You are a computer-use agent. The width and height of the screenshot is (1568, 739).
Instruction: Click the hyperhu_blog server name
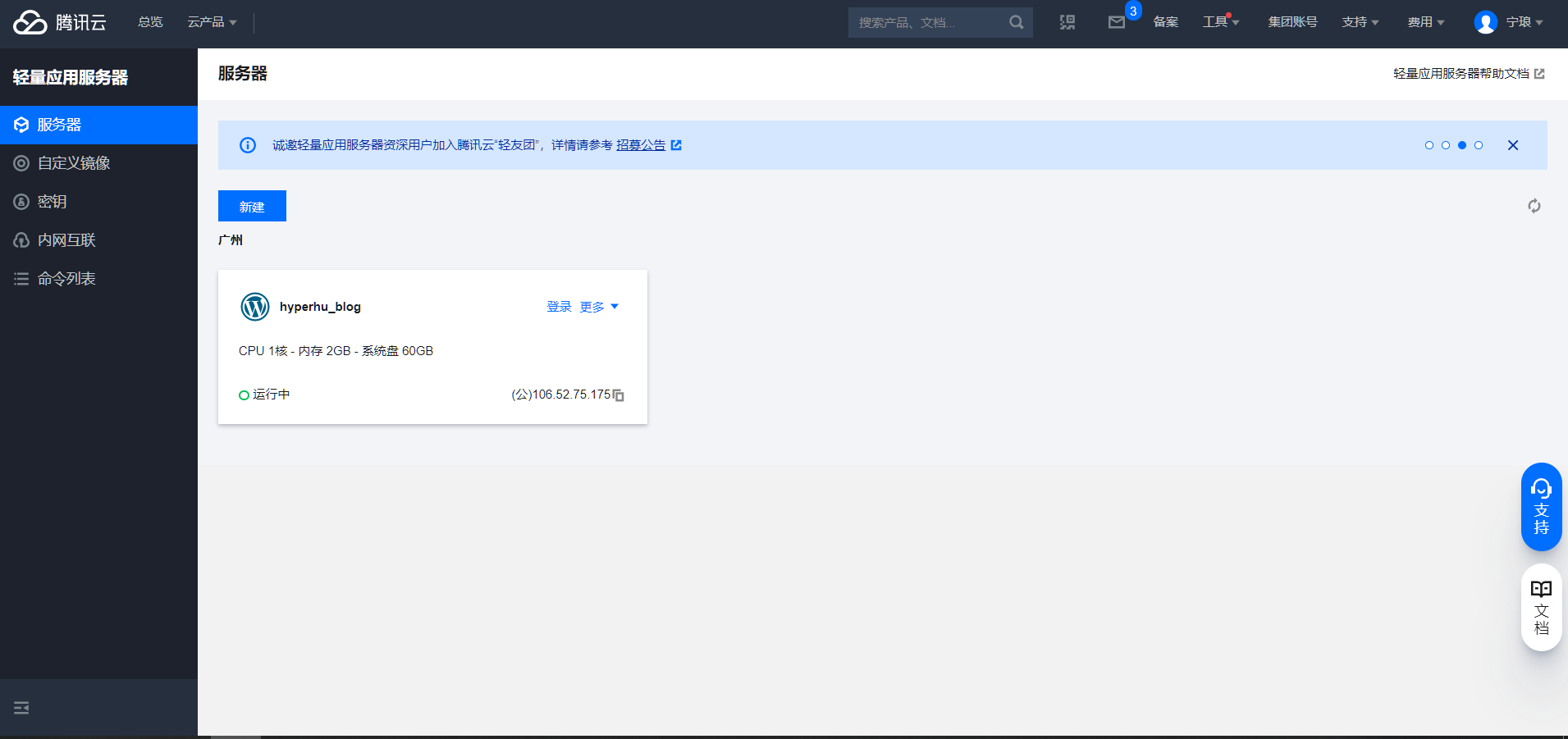click(x=320, y=307)
